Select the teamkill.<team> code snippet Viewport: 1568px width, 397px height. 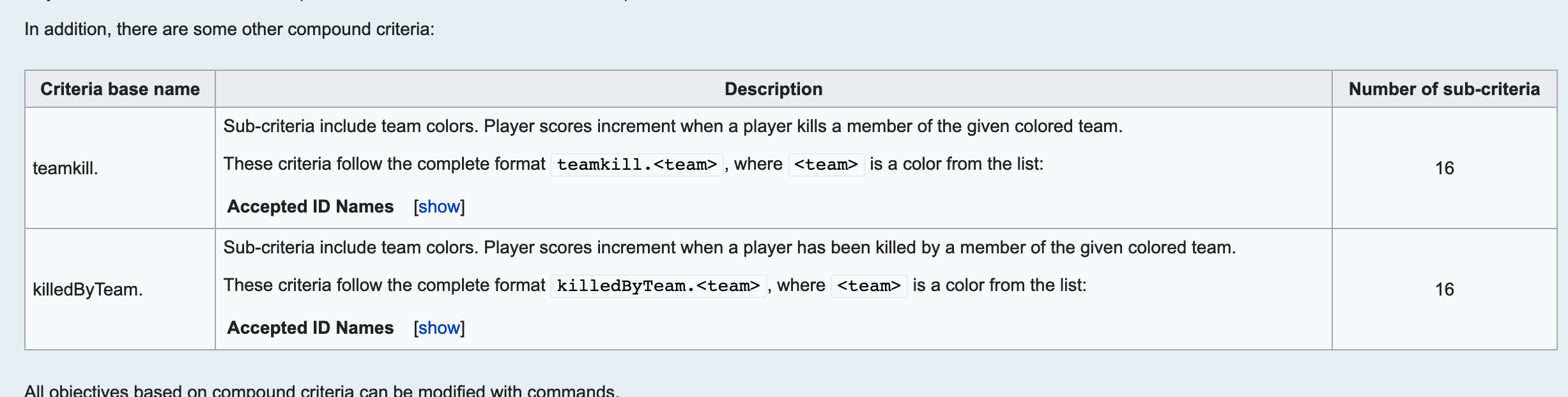[x=636, y=165]
